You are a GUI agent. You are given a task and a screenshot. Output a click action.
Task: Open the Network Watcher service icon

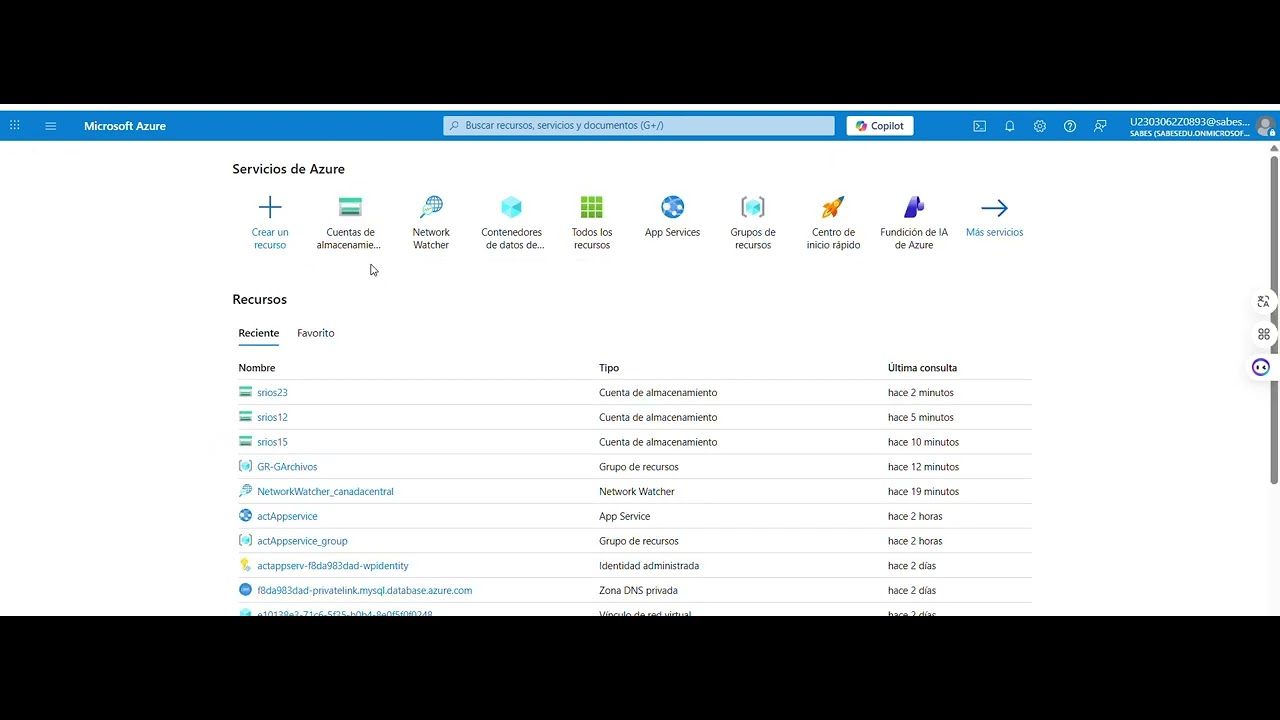pos(431,207)
